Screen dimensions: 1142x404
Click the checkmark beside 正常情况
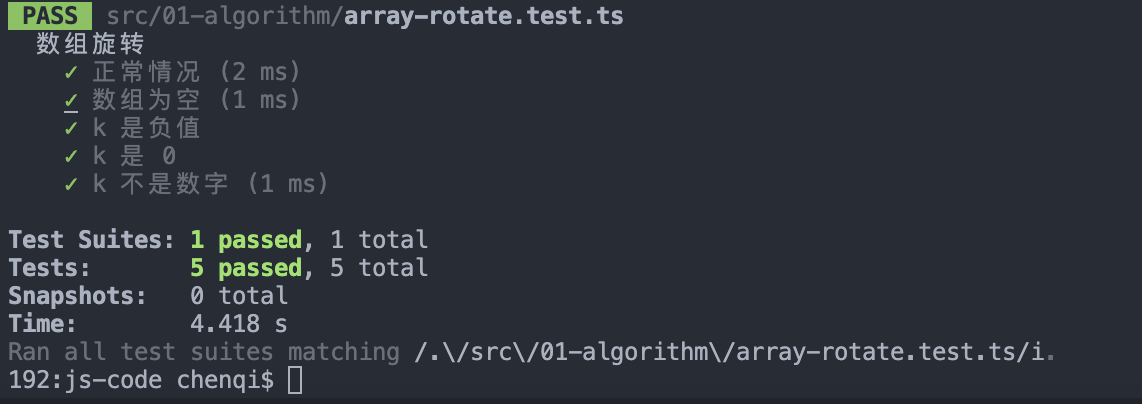coord(71,72)
